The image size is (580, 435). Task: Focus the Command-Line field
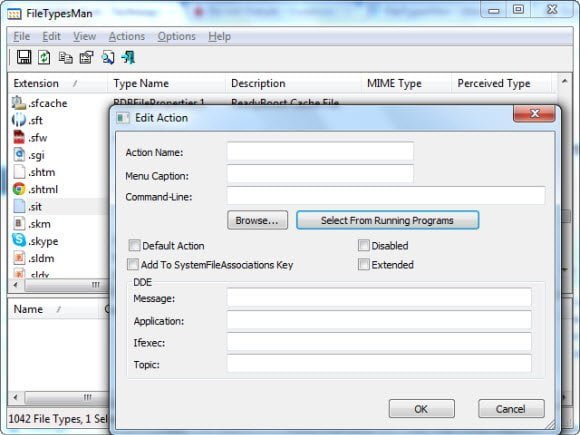pos(386,195)
